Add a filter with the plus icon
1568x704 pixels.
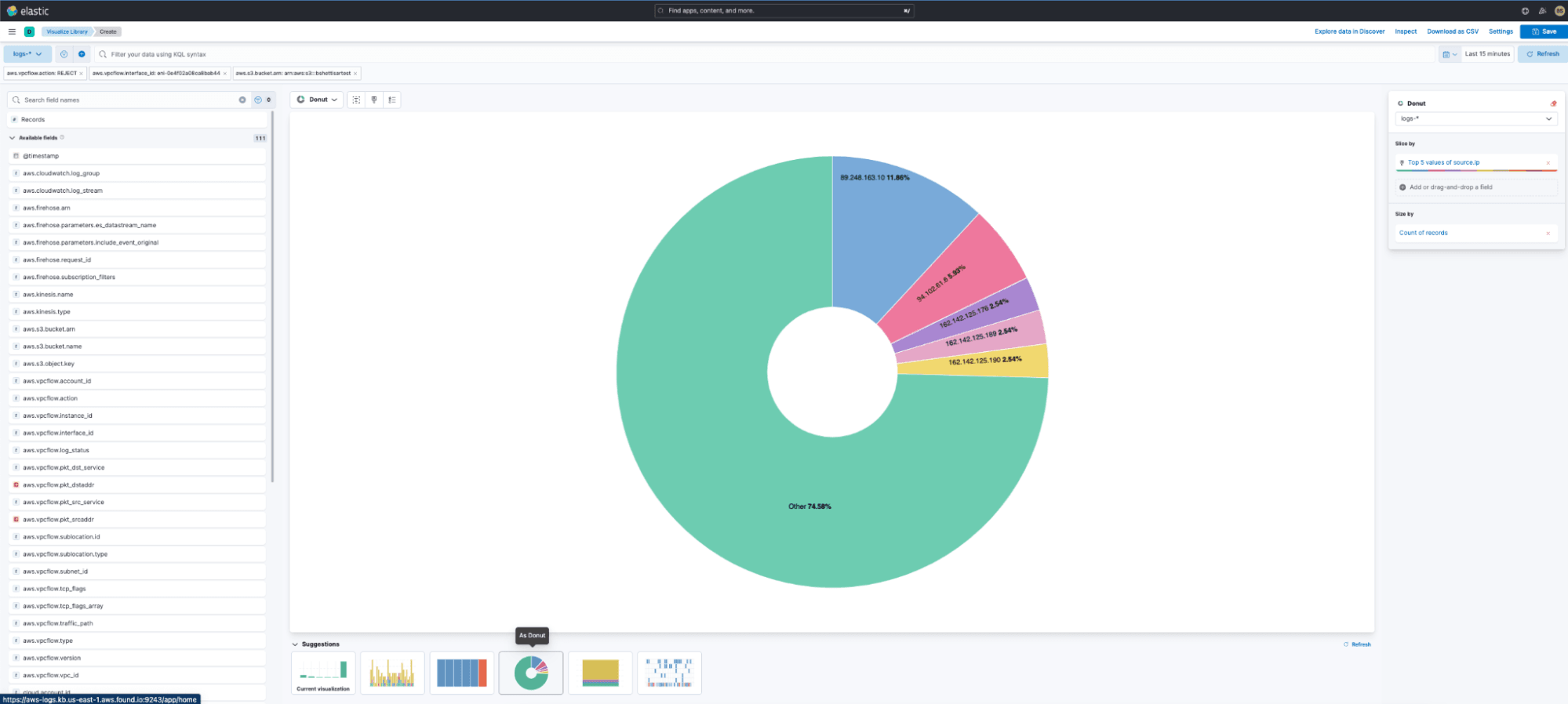click(x=82, y=54)
